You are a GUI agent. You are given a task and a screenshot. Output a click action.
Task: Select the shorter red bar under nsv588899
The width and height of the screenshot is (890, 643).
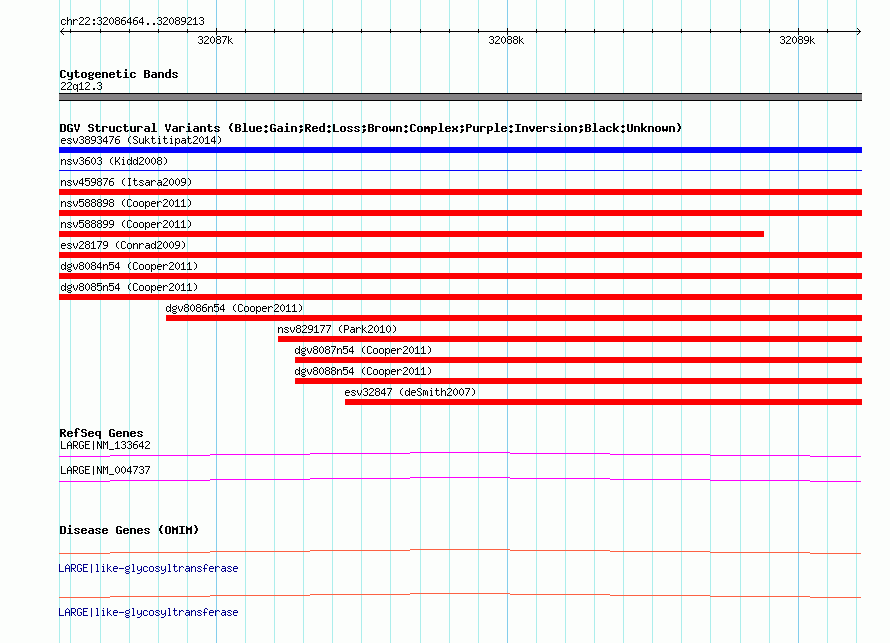[412, 234]
